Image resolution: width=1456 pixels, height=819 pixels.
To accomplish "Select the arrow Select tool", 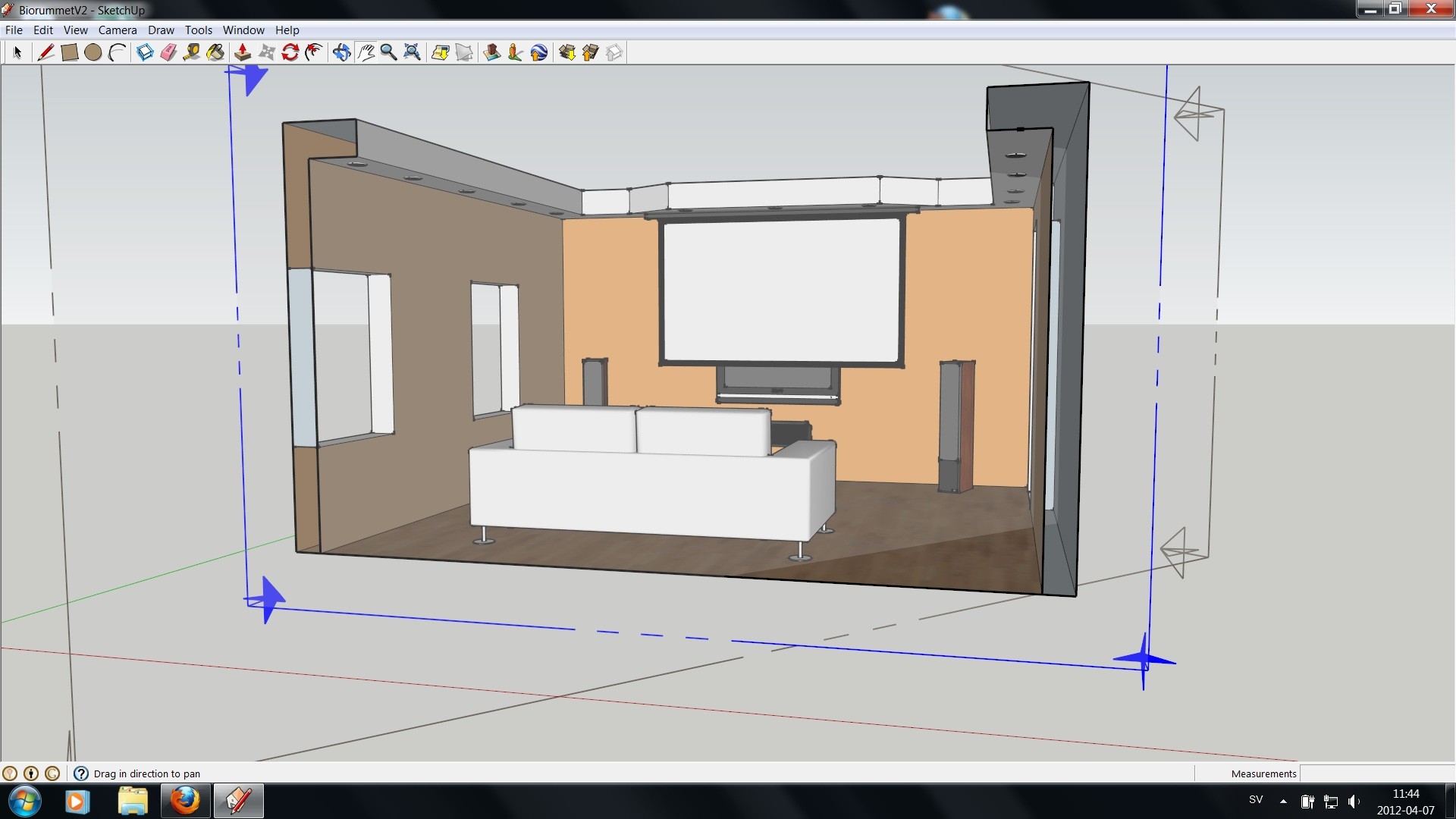I will [17, 52].
